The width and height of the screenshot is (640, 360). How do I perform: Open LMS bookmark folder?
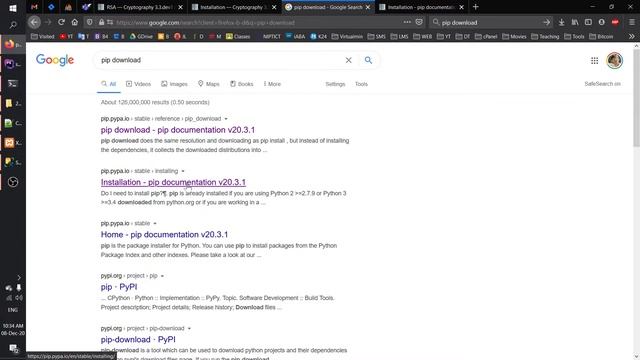click(x=399, y=36)
